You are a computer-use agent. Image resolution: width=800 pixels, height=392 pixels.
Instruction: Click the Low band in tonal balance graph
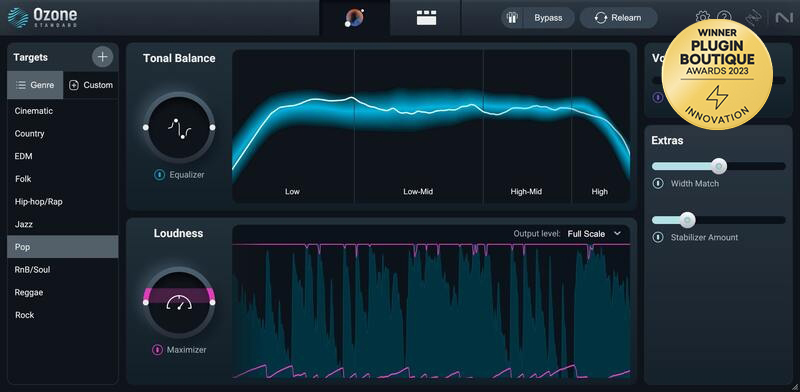(292, 192)
